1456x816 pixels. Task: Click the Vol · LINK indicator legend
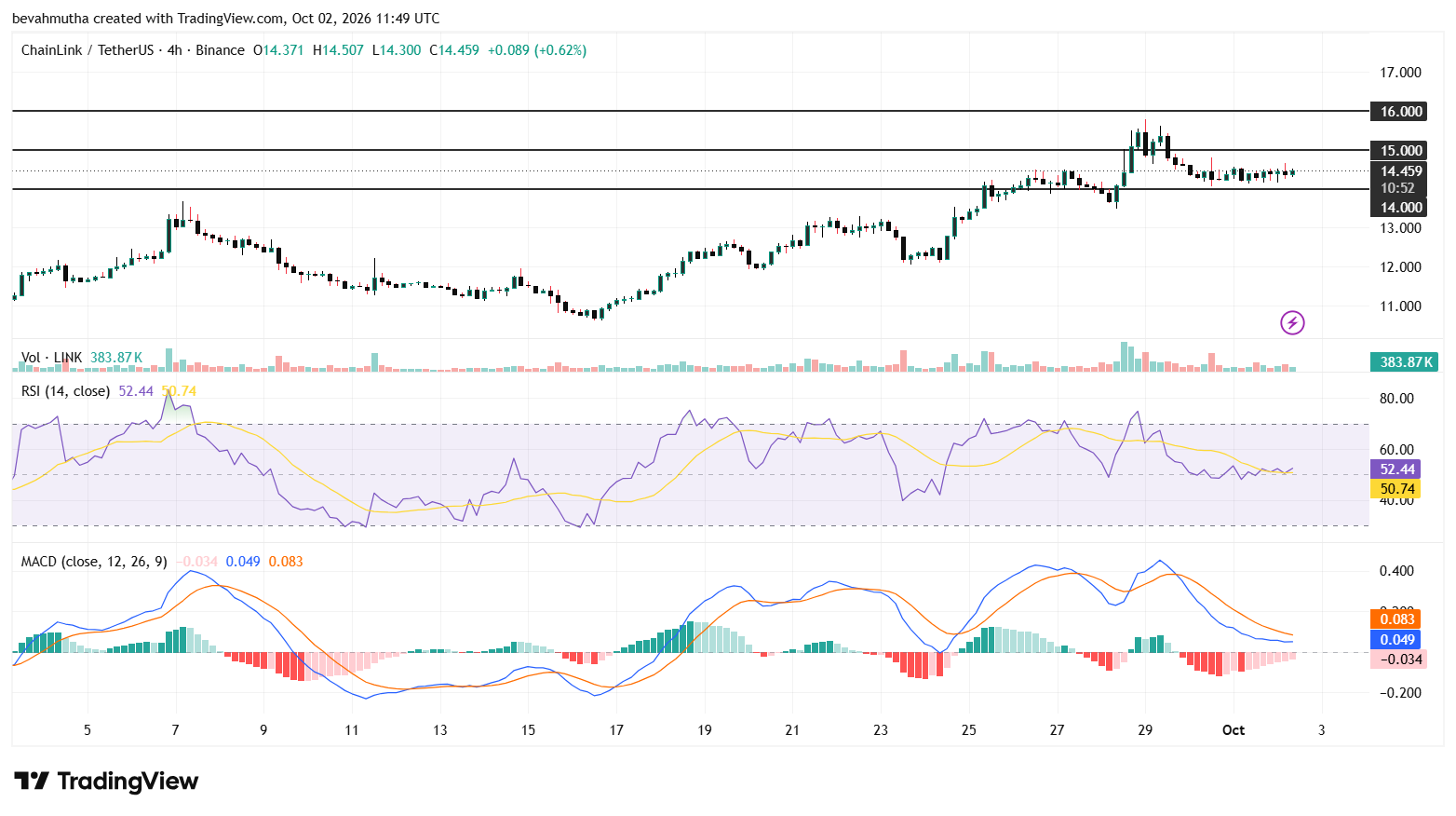coord(52,358)
